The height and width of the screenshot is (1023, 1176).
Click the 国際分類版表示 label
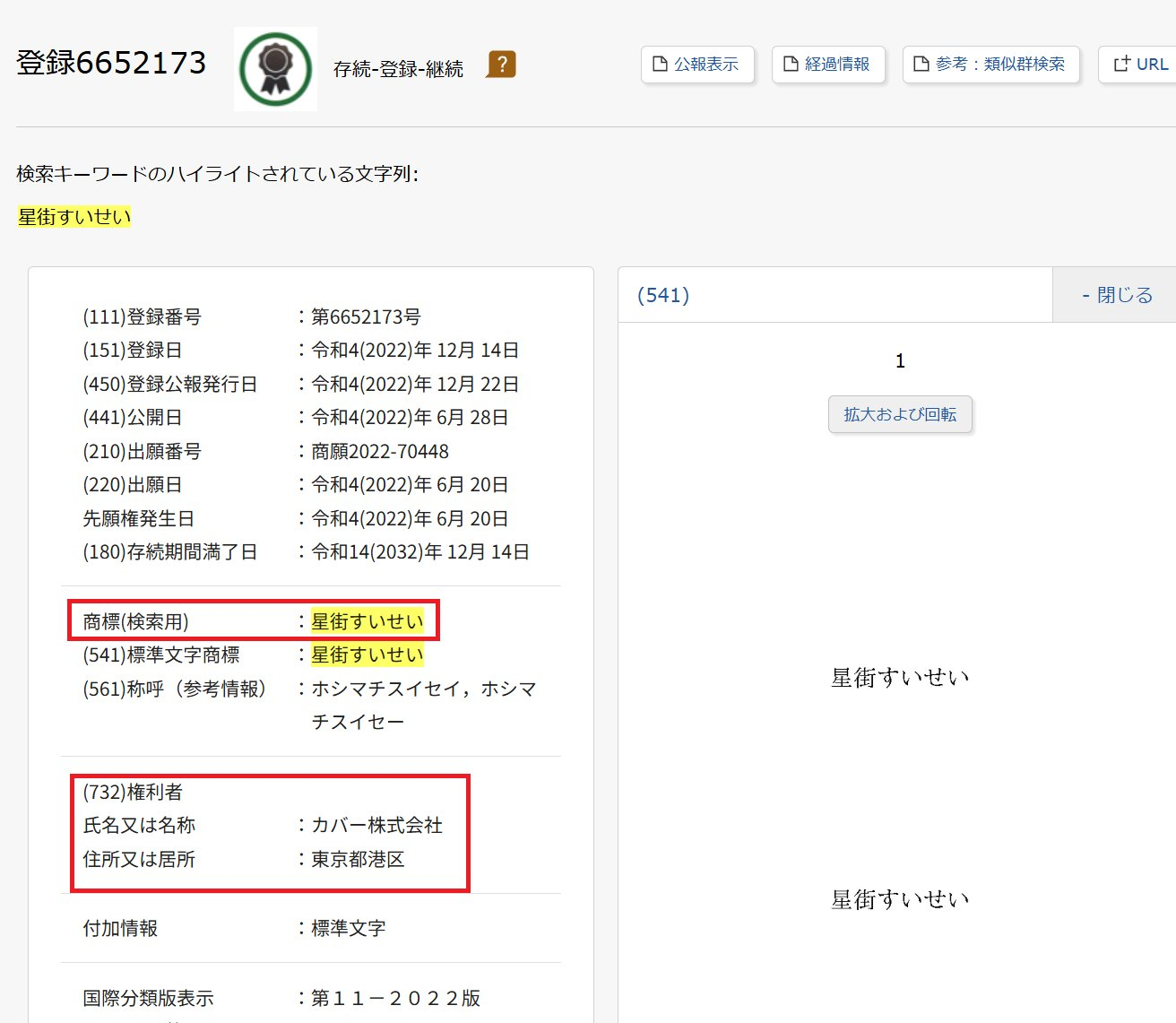click(x=148, y=998)
